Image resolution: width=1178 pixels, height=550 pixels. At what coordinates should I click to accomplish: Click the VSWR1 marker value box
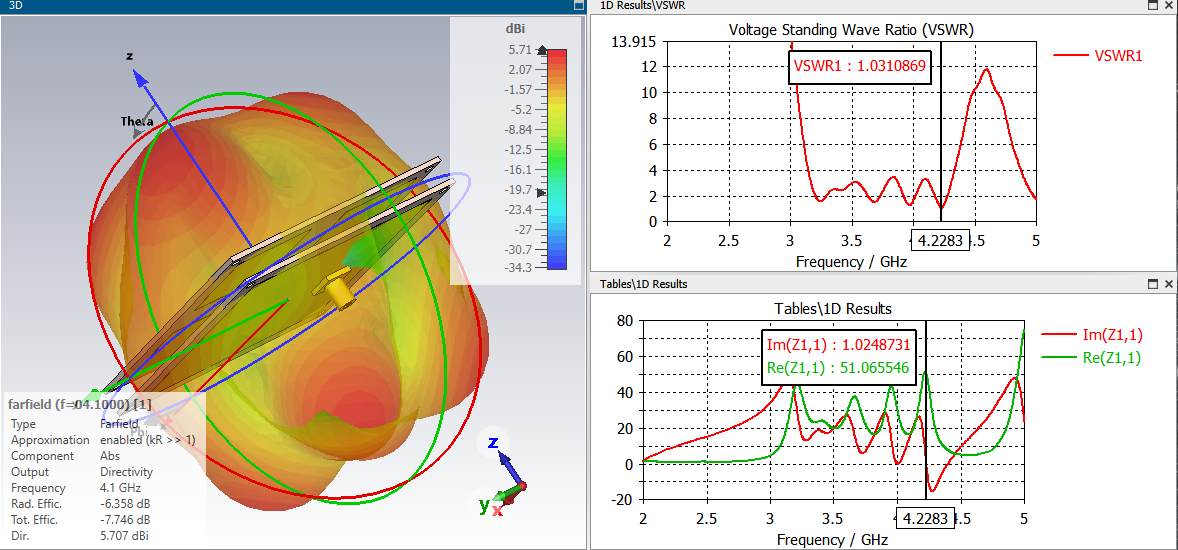pyautogui.click(x=860, y=68)
